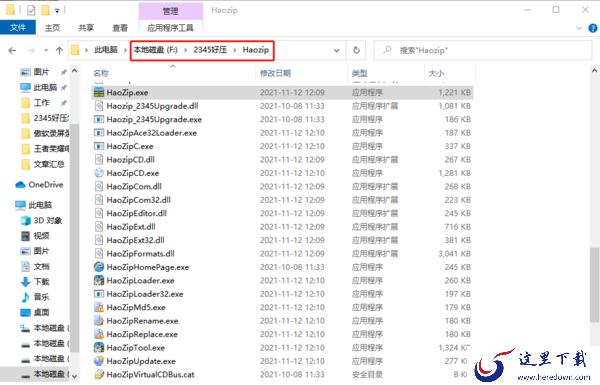Click the HaoZipVirtualCDBus.cat icon
The height and width of the screenshot is (385, 600).
click(99, 374)
